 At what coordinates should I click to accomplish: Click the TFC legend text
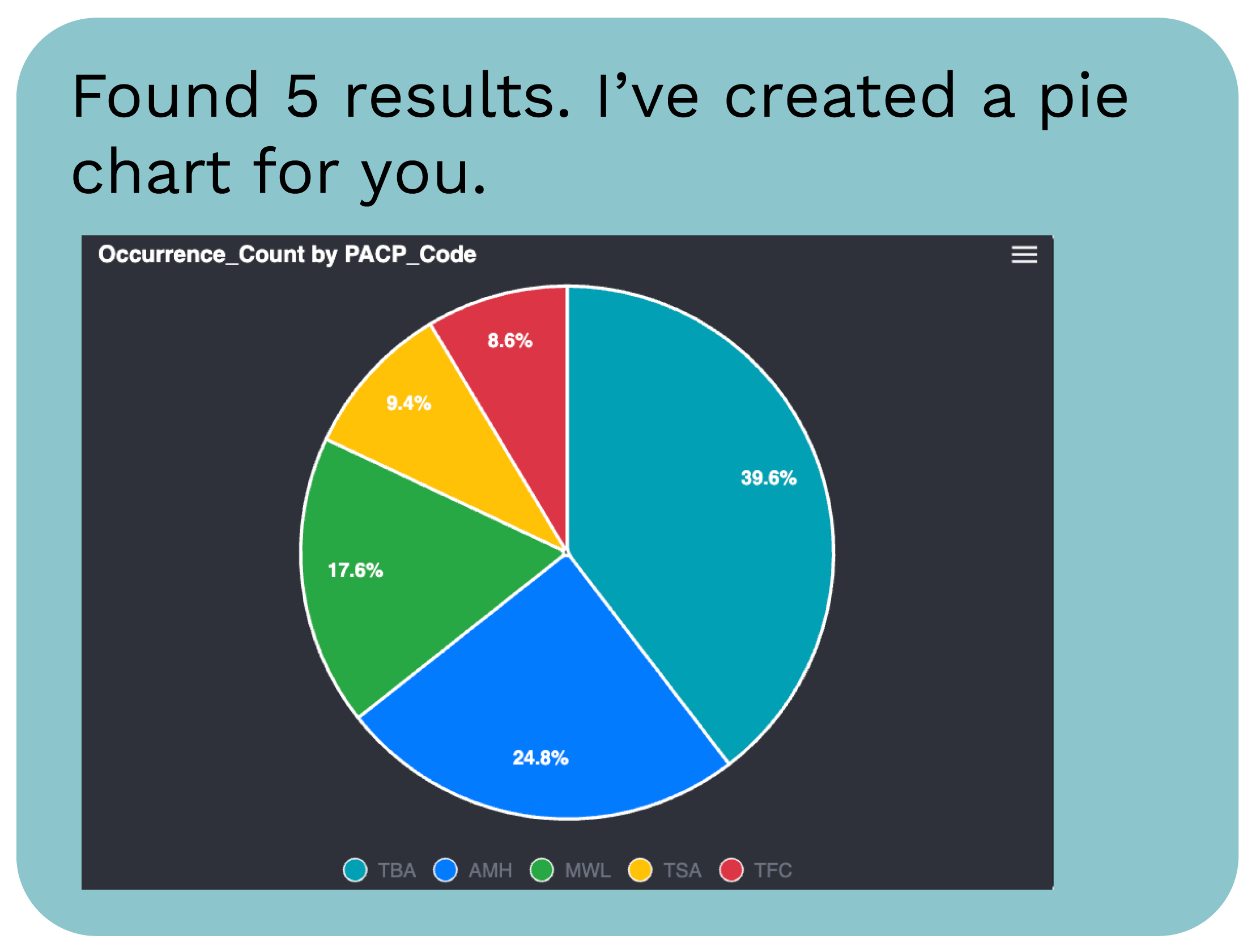pos(772,870)
